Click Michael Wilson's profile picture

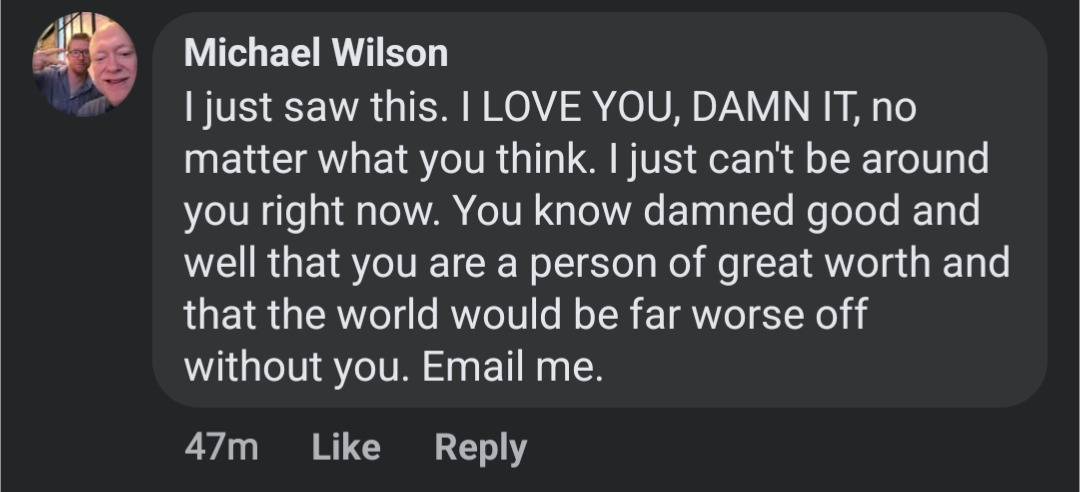point(85,64)
